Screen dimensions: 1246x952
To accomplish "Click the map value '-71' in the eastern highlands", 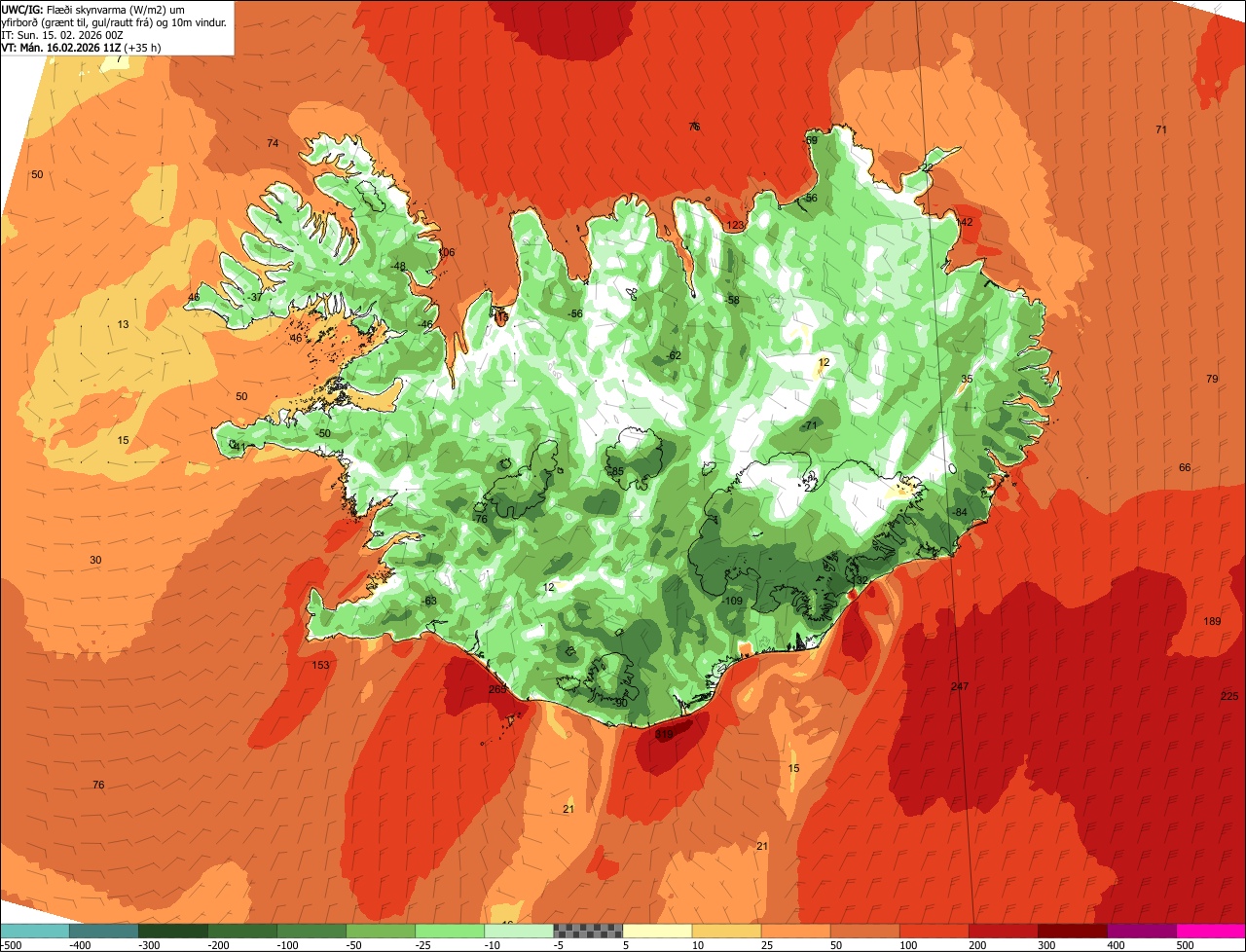I will [810, 426].
